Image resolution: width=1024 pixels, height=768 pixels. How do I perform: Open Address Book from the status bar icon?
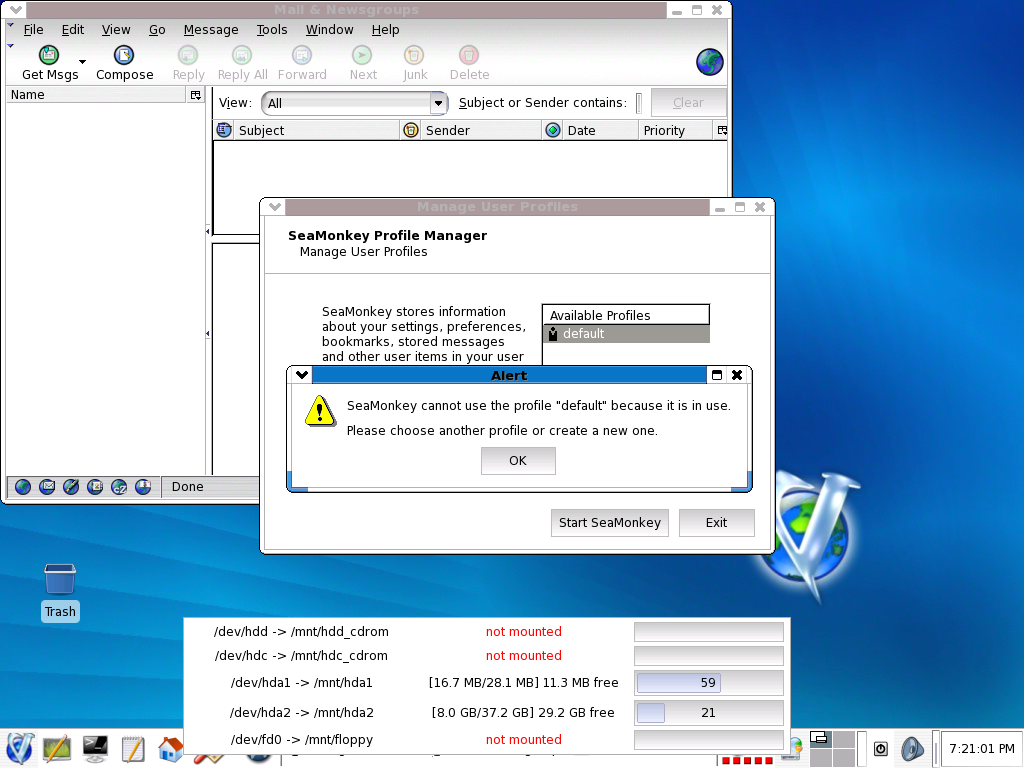point(95,487)
